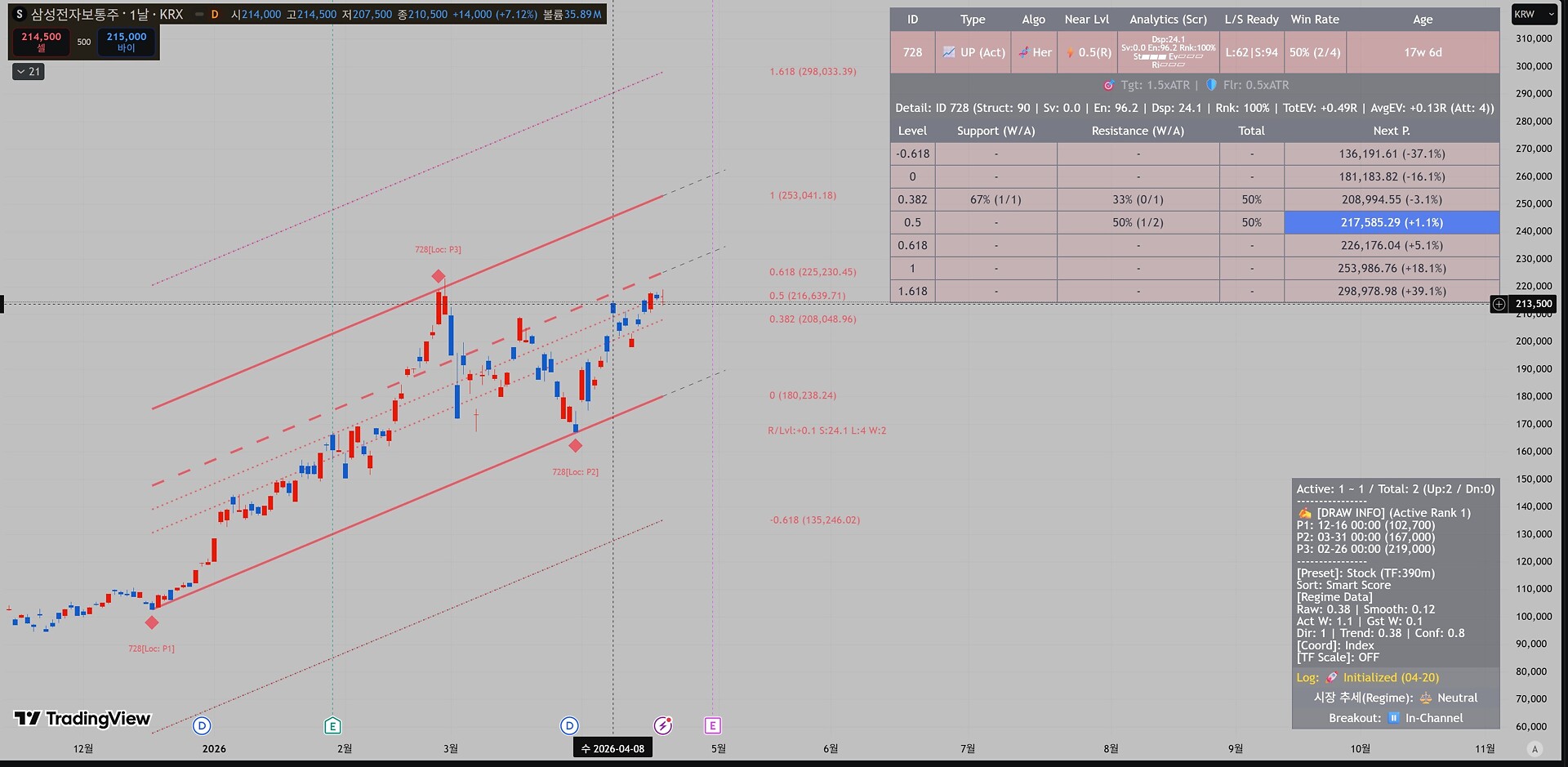The height and width of the screenshot is (767, 1568).
Task: Click the R/Lvl:+0.1 S:24.1 L:4 W:2 label
Action: [x=826, y=430]
